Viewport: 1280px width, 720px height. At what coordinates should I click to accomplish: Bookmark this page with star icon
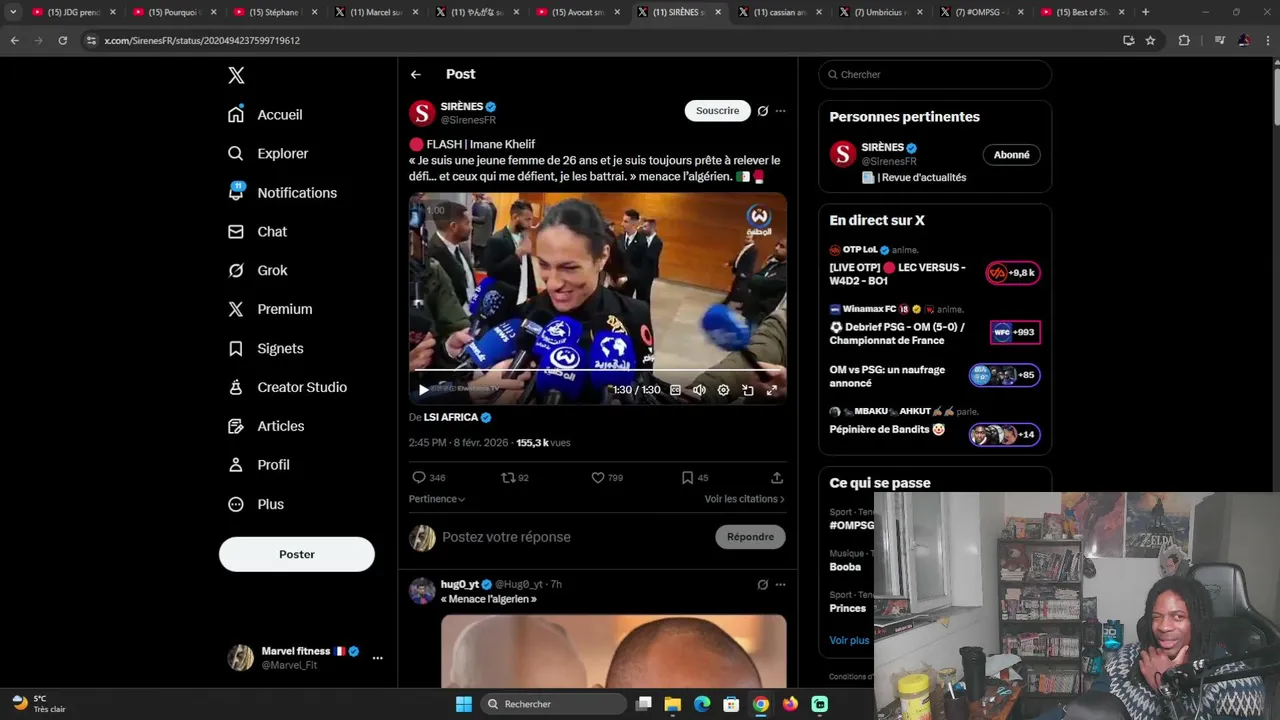click(x=1150, y=40)
